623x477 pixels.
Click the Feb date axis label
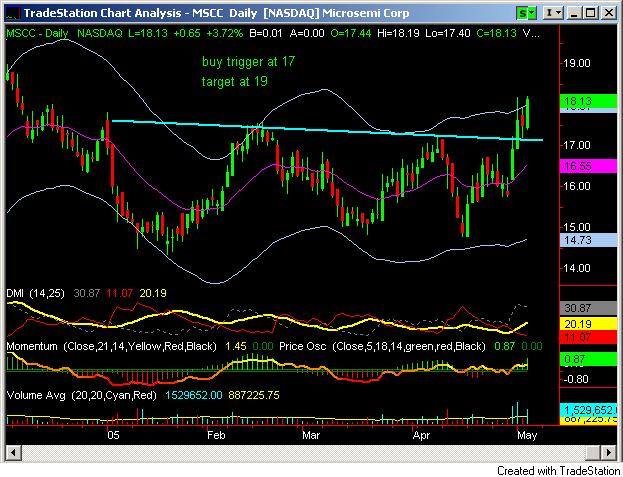tap(216, 435)
